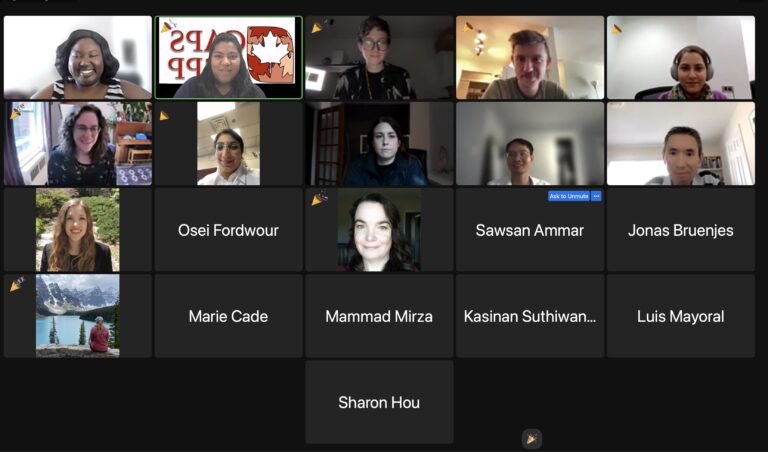Select the mountain lake photo tile
Image resolution: width=768 pixels, height=452 pixels.
(x=77, y=316)
